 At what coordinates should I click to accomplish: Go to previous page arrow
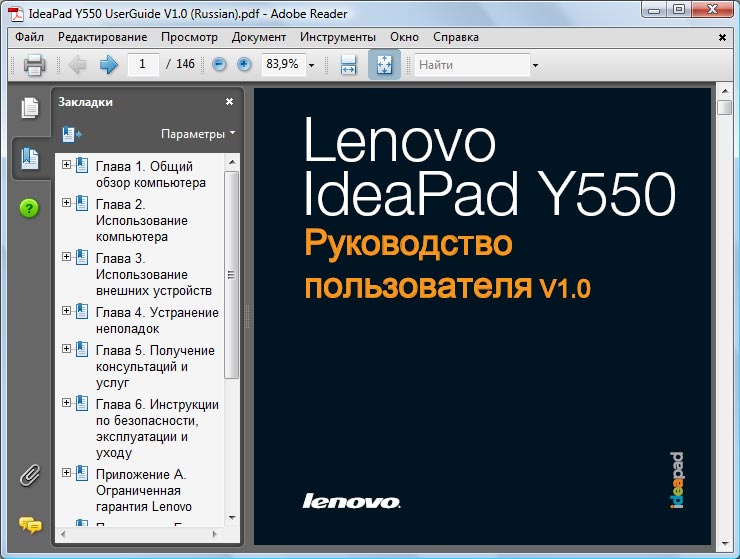coord(77,65)
